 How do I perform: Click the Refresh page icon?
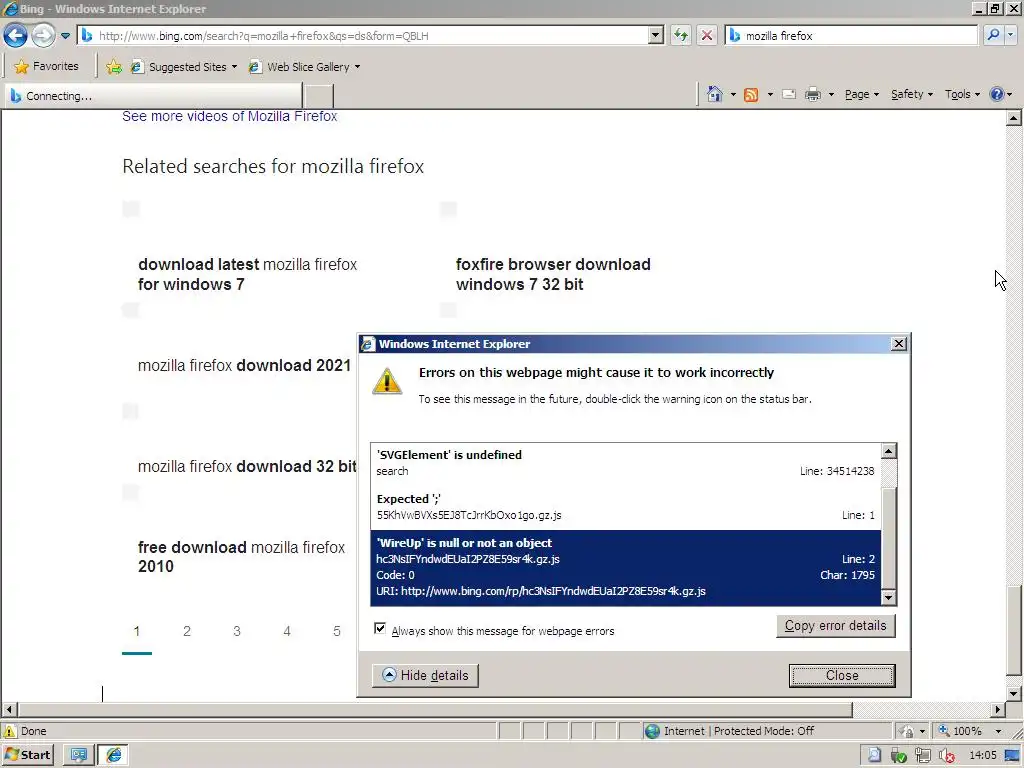click(x=680, y=35)
